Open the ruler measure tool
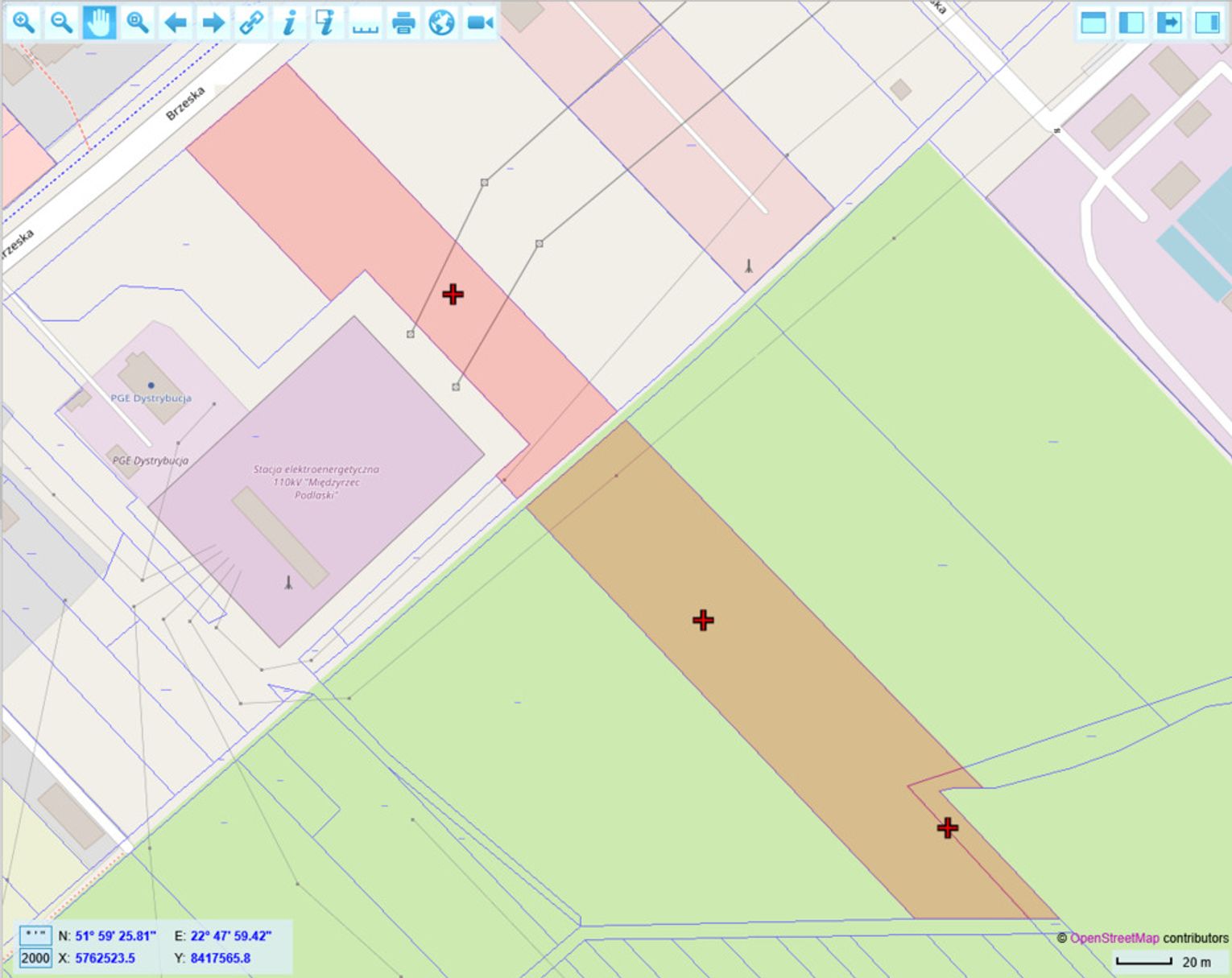The height and width of the screenshot is (978, 1232). 365,23
